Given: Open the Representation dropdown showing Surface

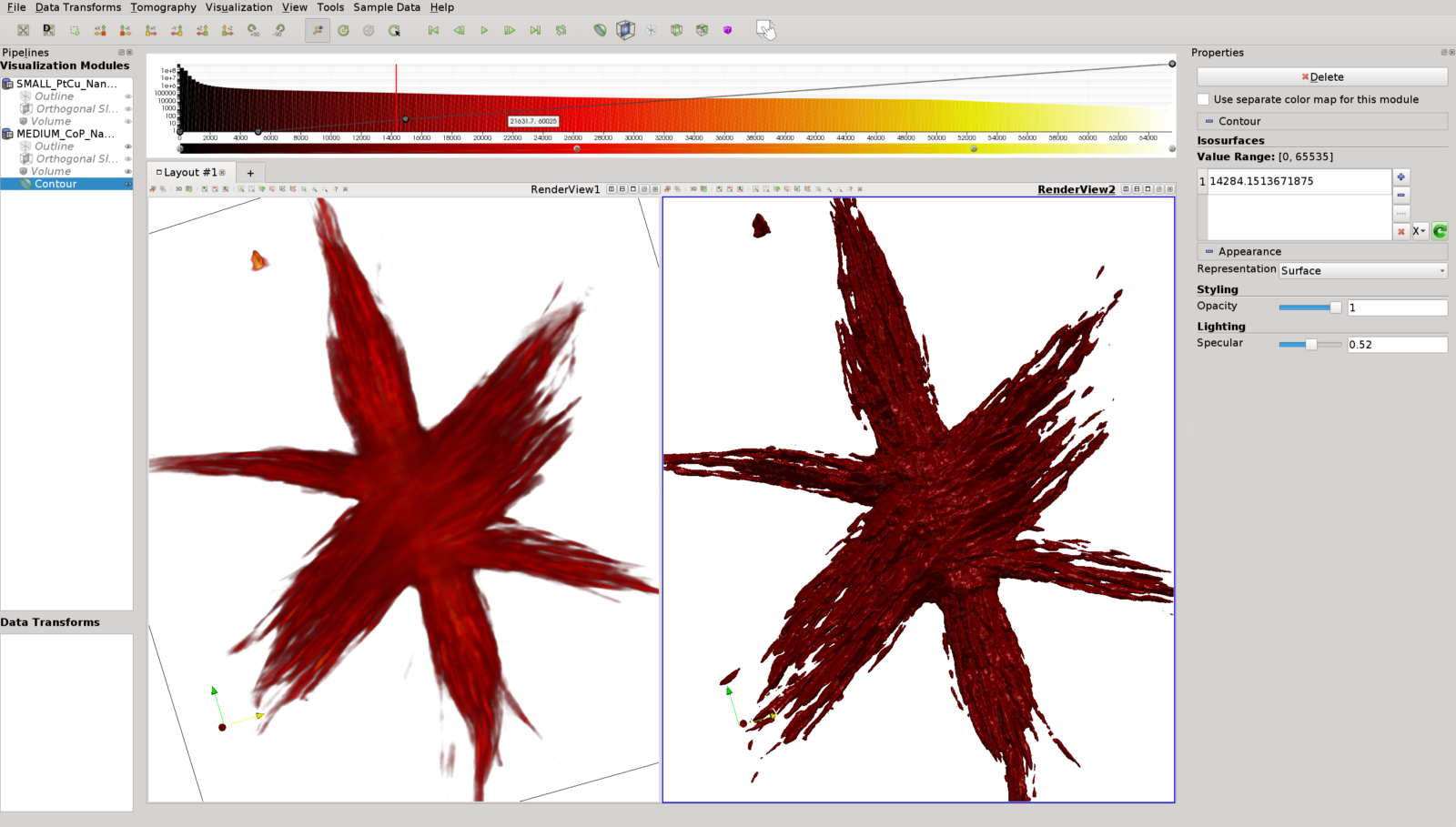Looking at the screenshot, I should [1361, 270].
